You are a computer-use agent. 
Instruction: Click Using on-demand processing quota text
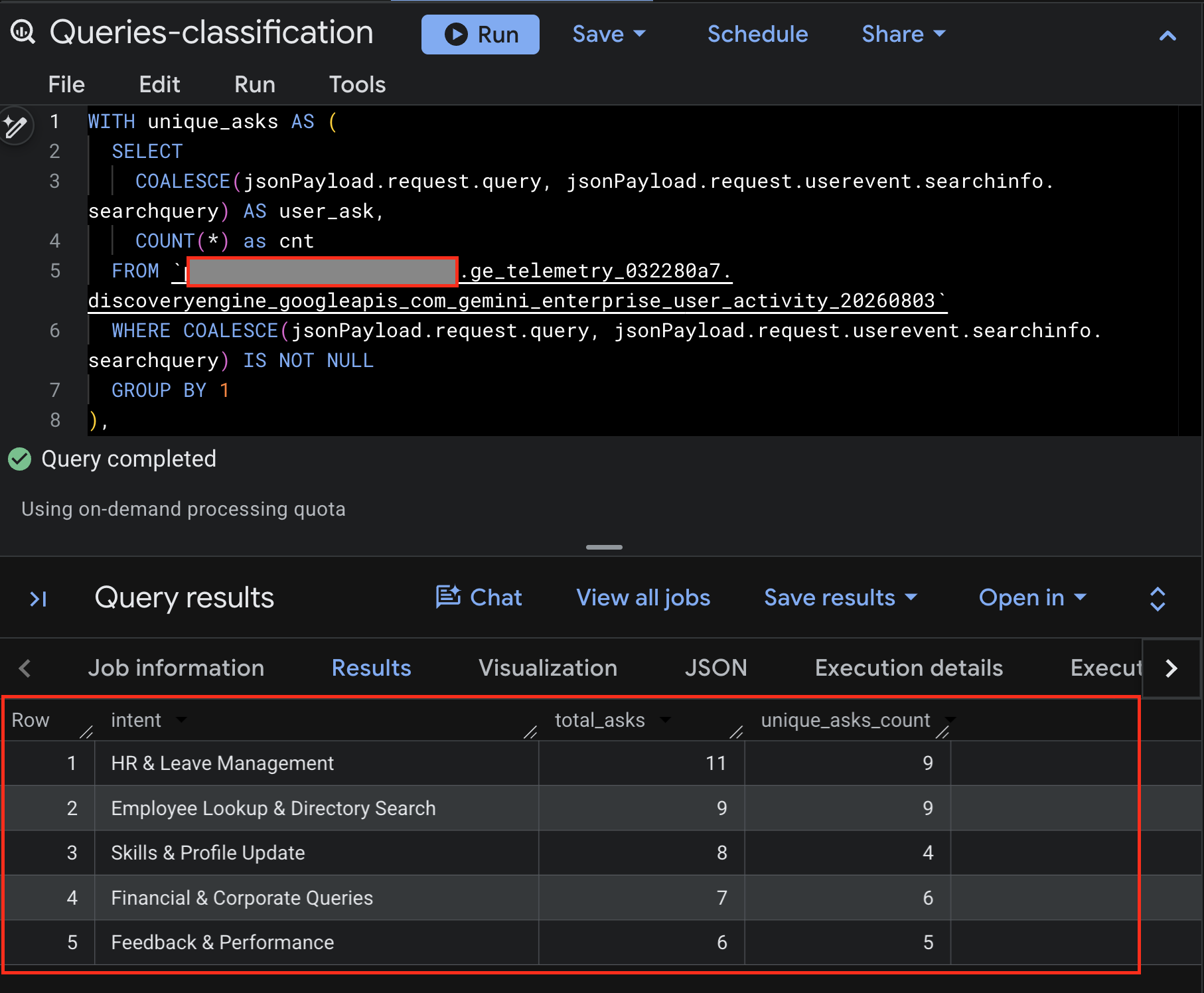(x=183, y=509)
